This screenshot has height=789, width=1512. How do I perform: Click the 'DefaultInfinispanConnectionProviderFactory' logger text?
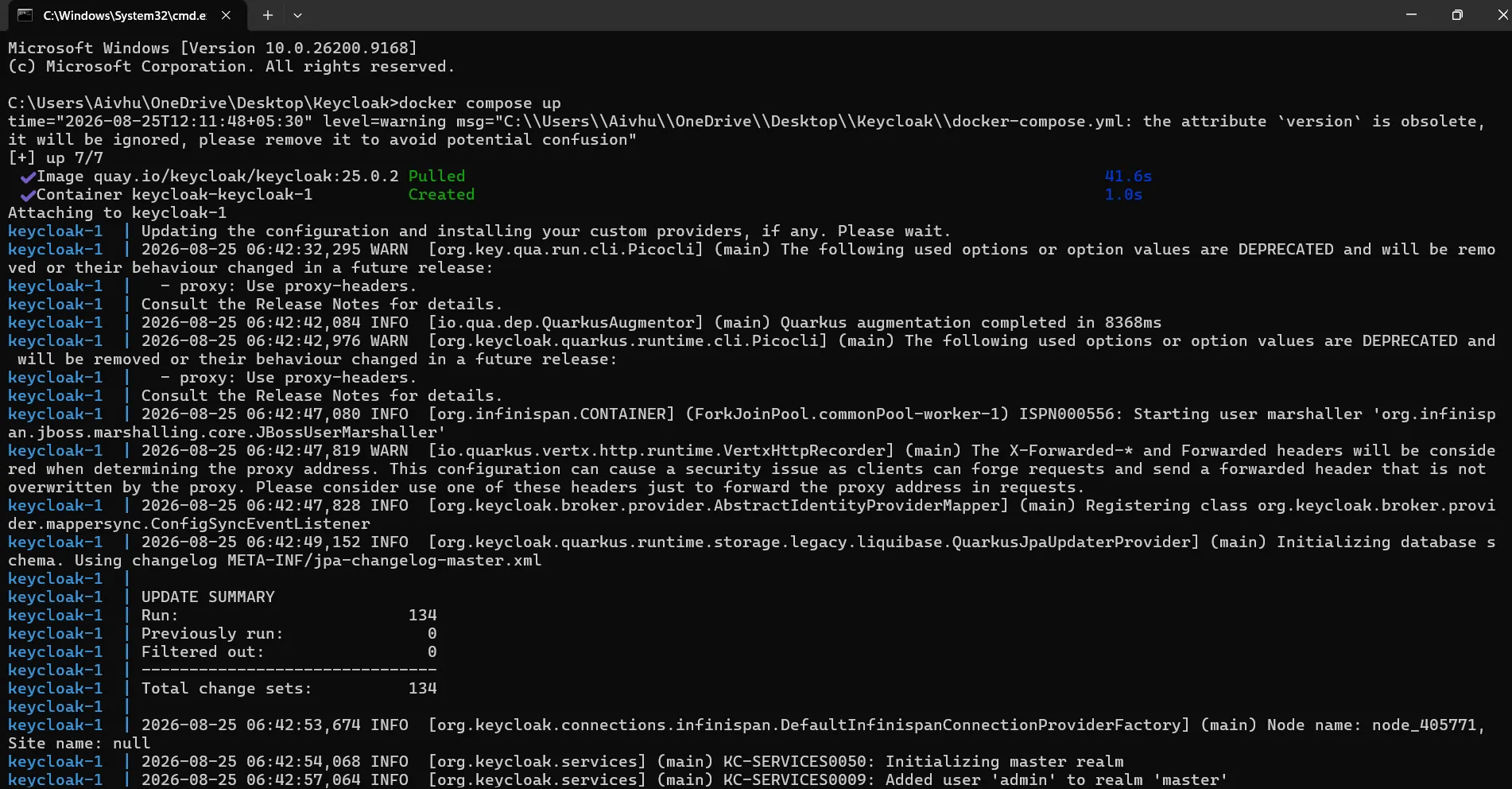980,725
